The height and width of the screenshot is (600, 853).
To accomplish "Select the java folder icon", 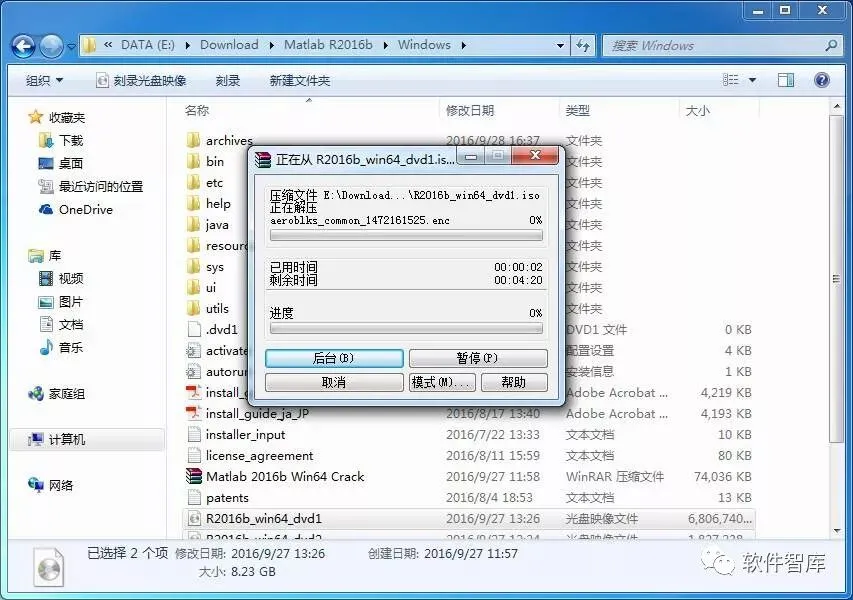I will tap(193, 225).
